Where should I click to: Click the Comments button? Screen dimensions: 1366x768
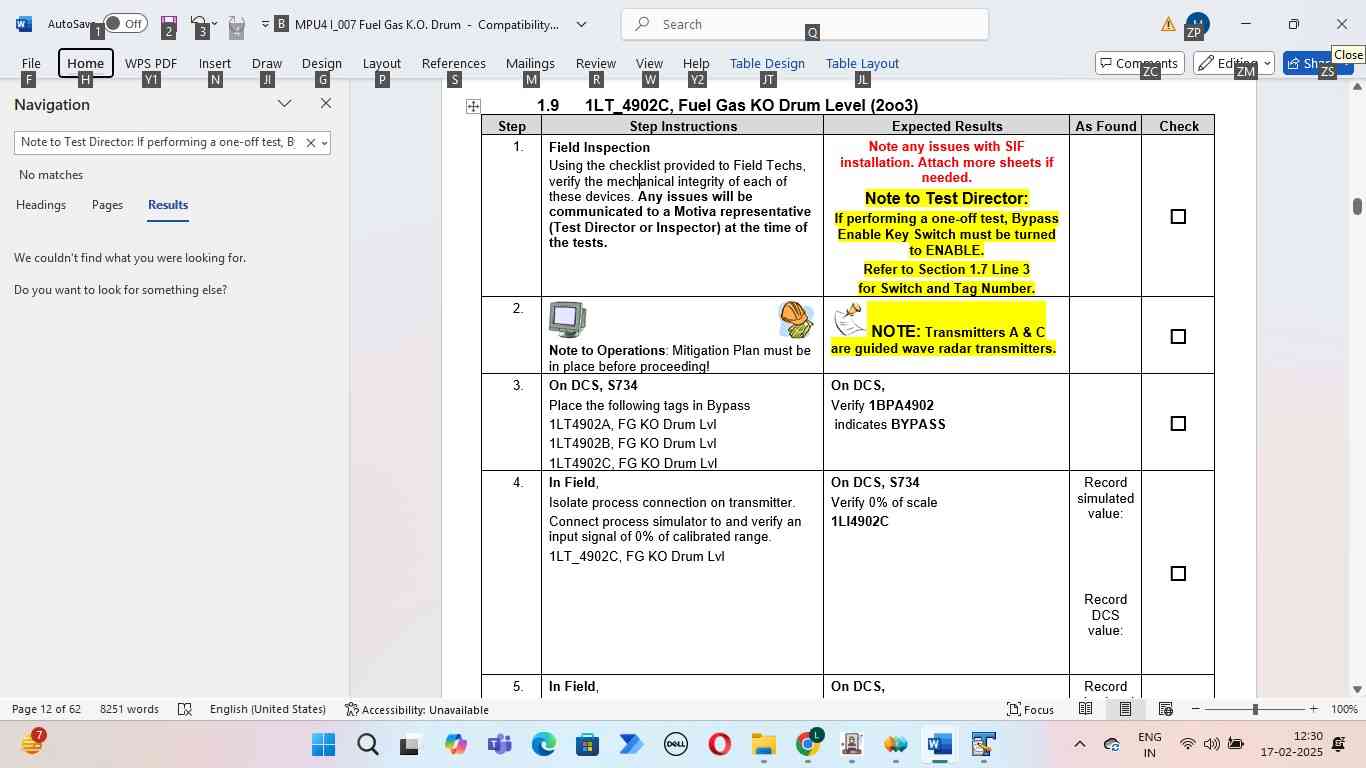pos(1140,63)
